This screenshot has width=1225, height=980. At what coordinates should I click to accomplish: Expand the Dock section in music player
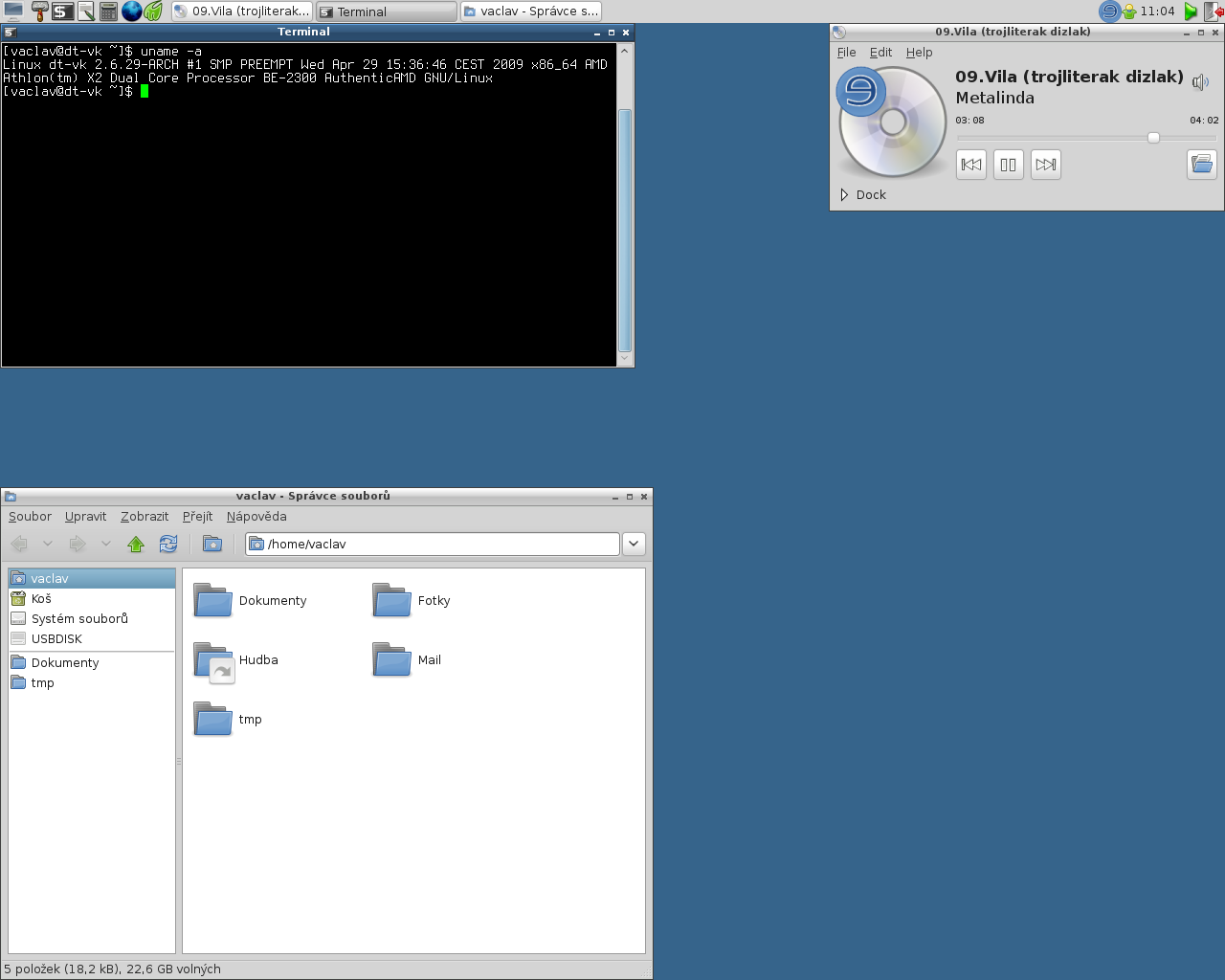pos(863,194)
